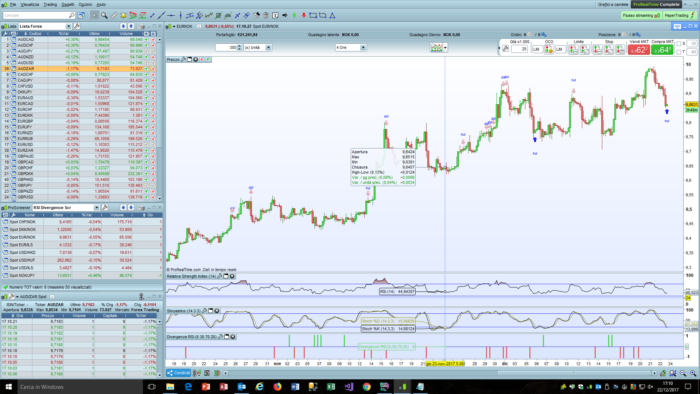Open Windows Start menu

coord(8,386)
